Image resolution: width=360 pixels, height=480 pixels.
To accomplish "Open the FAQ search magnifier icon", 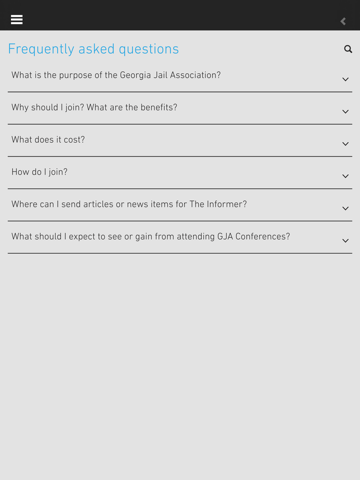I will point(348,49).
